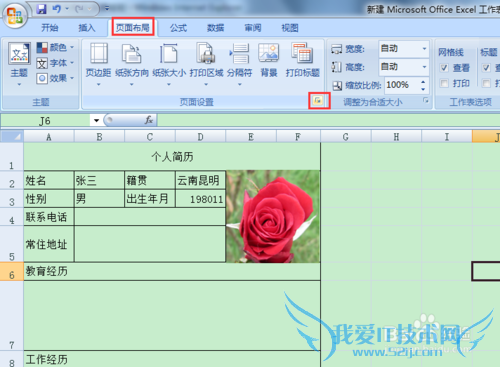
Task: Select row 1 header
Action: [12, 157]
